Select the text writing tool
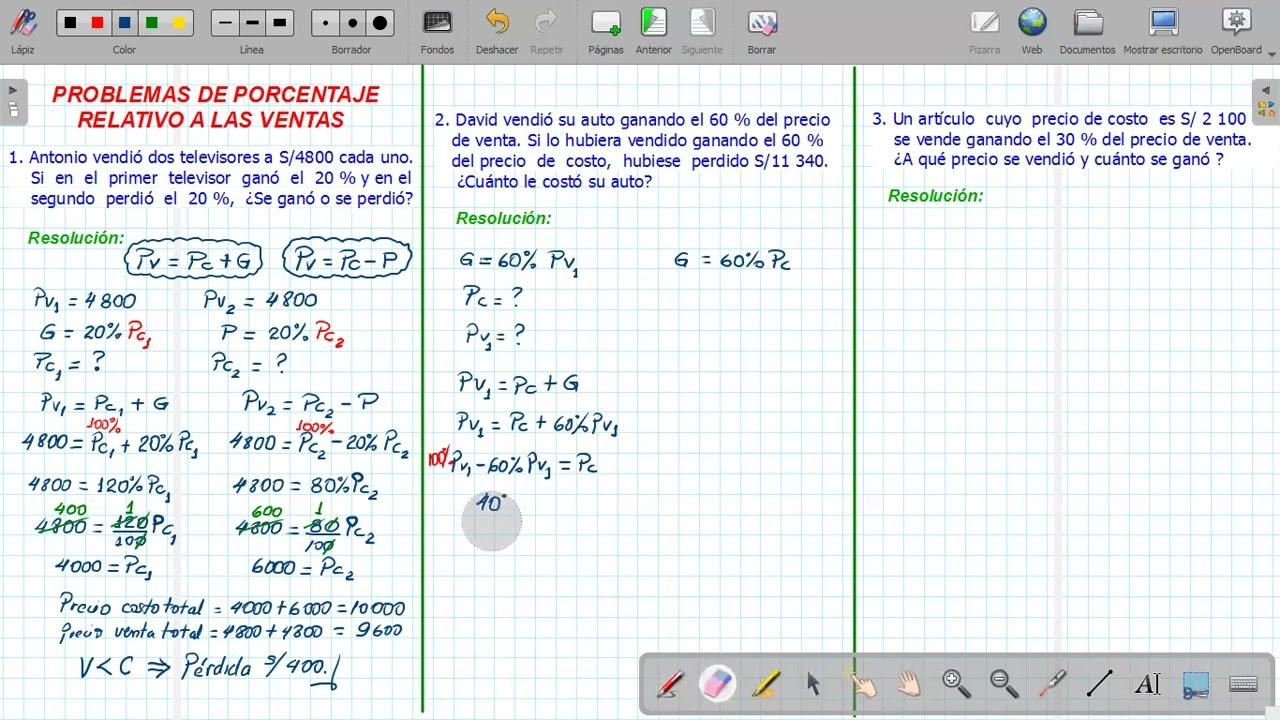The height and width of the screenshot is (720, 1280). pos(1148,684)
